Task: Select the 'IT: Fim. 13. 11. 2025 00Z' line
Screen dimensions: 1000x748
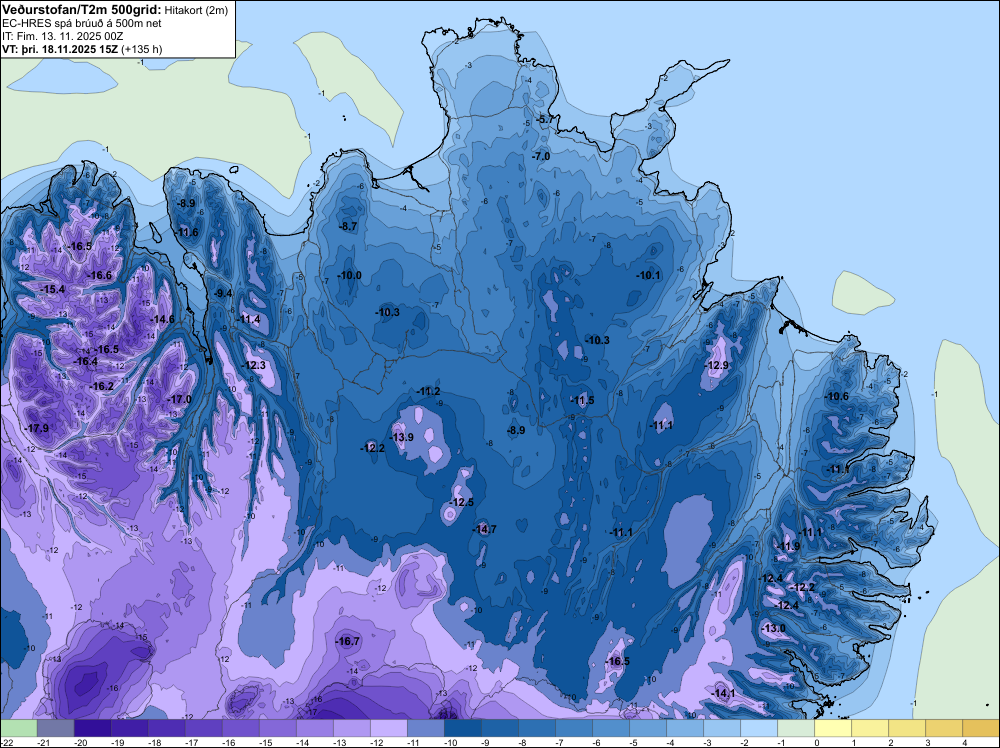Action: coord(62,36)
